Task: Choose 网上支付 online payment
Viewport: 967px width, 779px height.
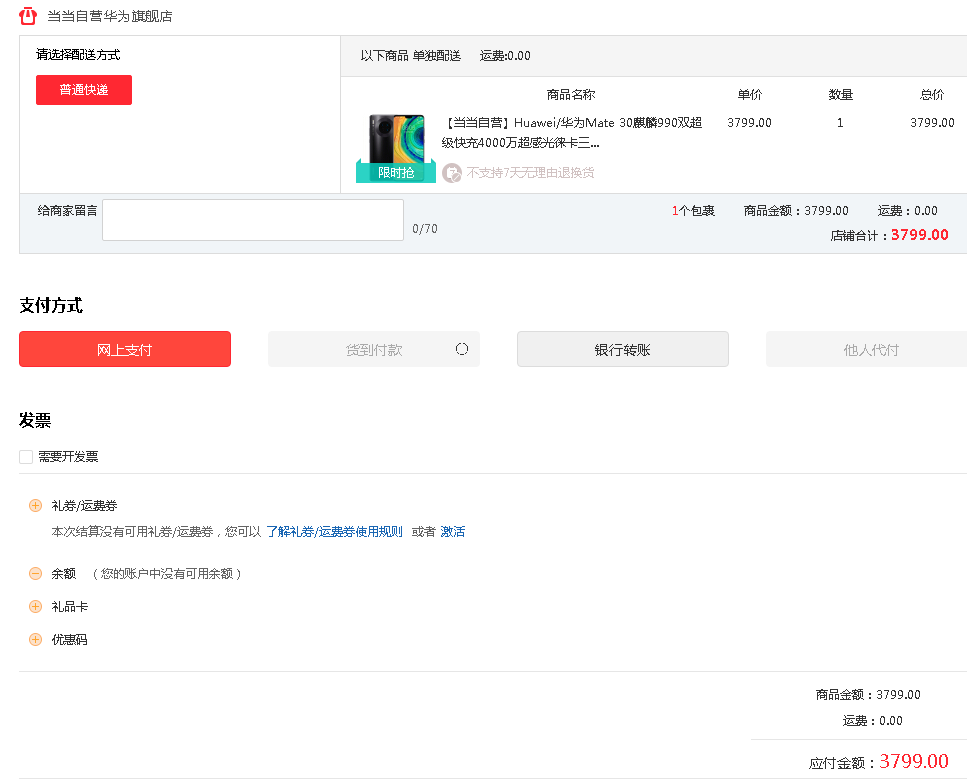Action: [x=125, y=349]
